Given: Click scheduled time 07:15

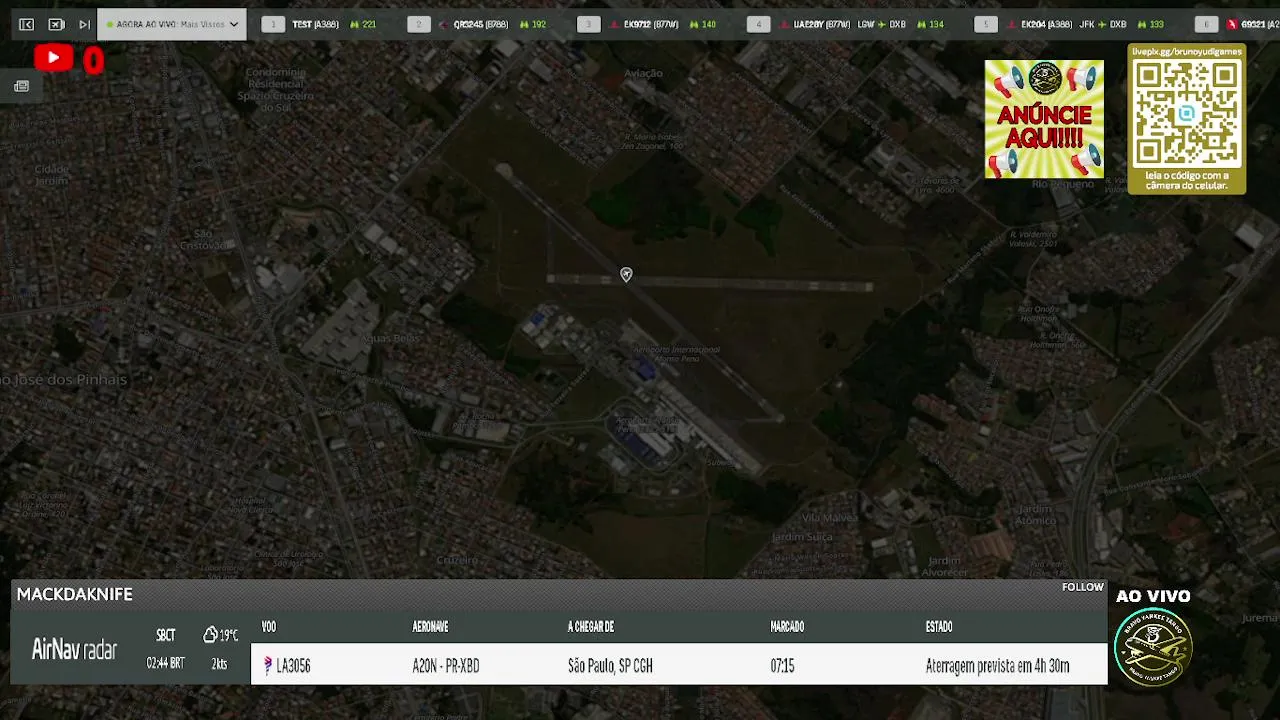Looking at the screenshot, I should coord(782,666).
